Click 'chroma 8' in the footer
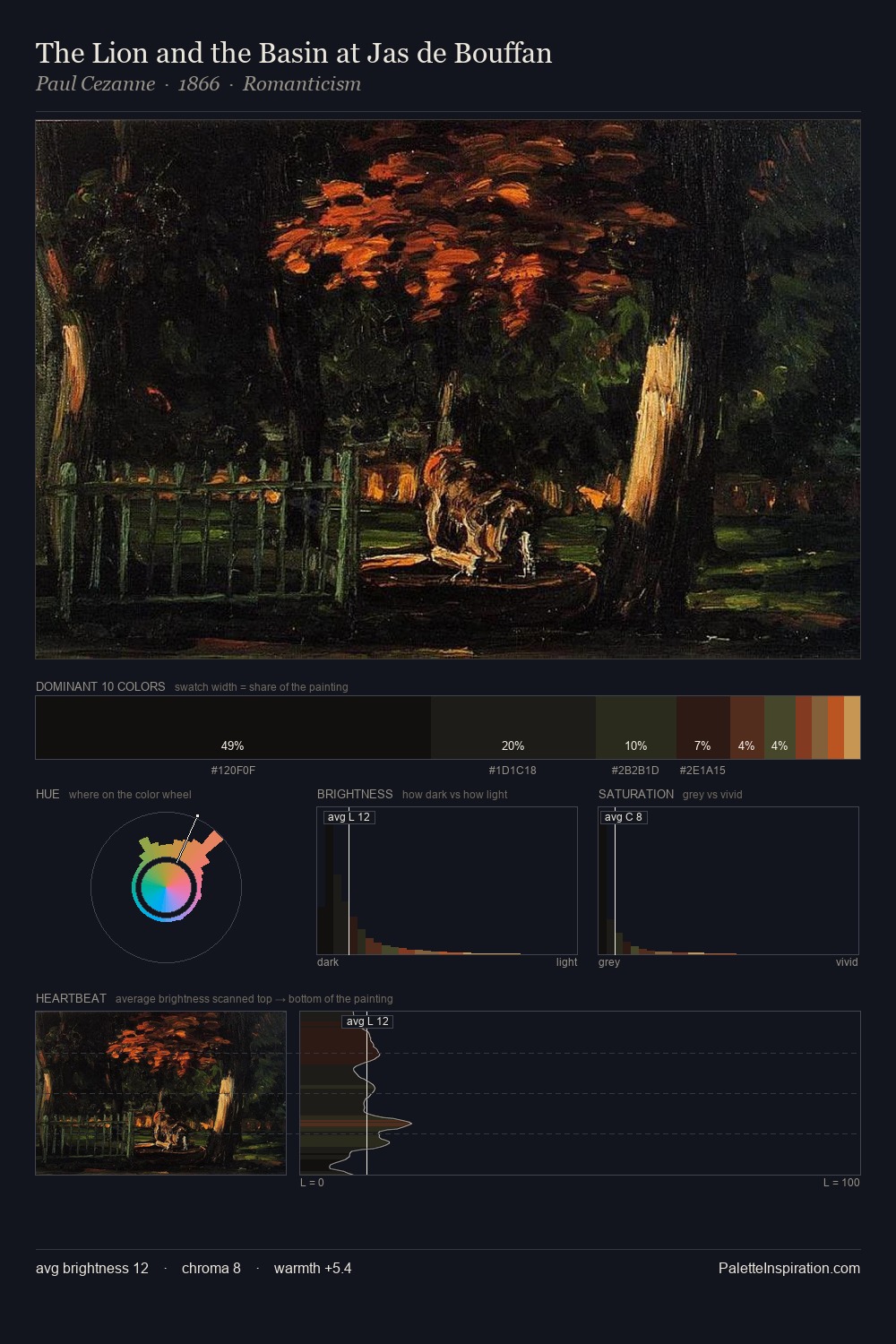The image size is (896, 1344). 211,1268
